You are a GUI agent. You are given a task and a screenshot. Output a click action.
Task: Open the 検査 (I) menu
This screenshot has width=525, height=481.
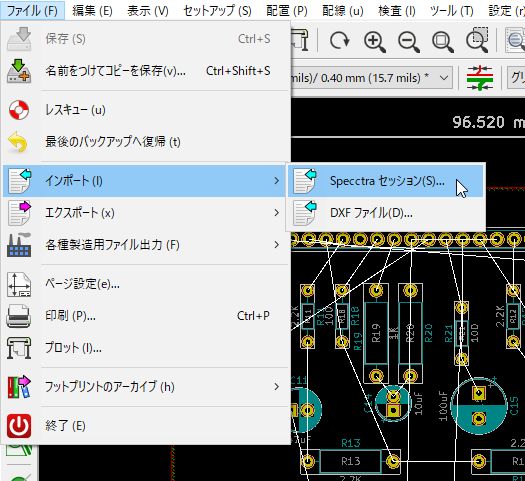coord(397,11)
